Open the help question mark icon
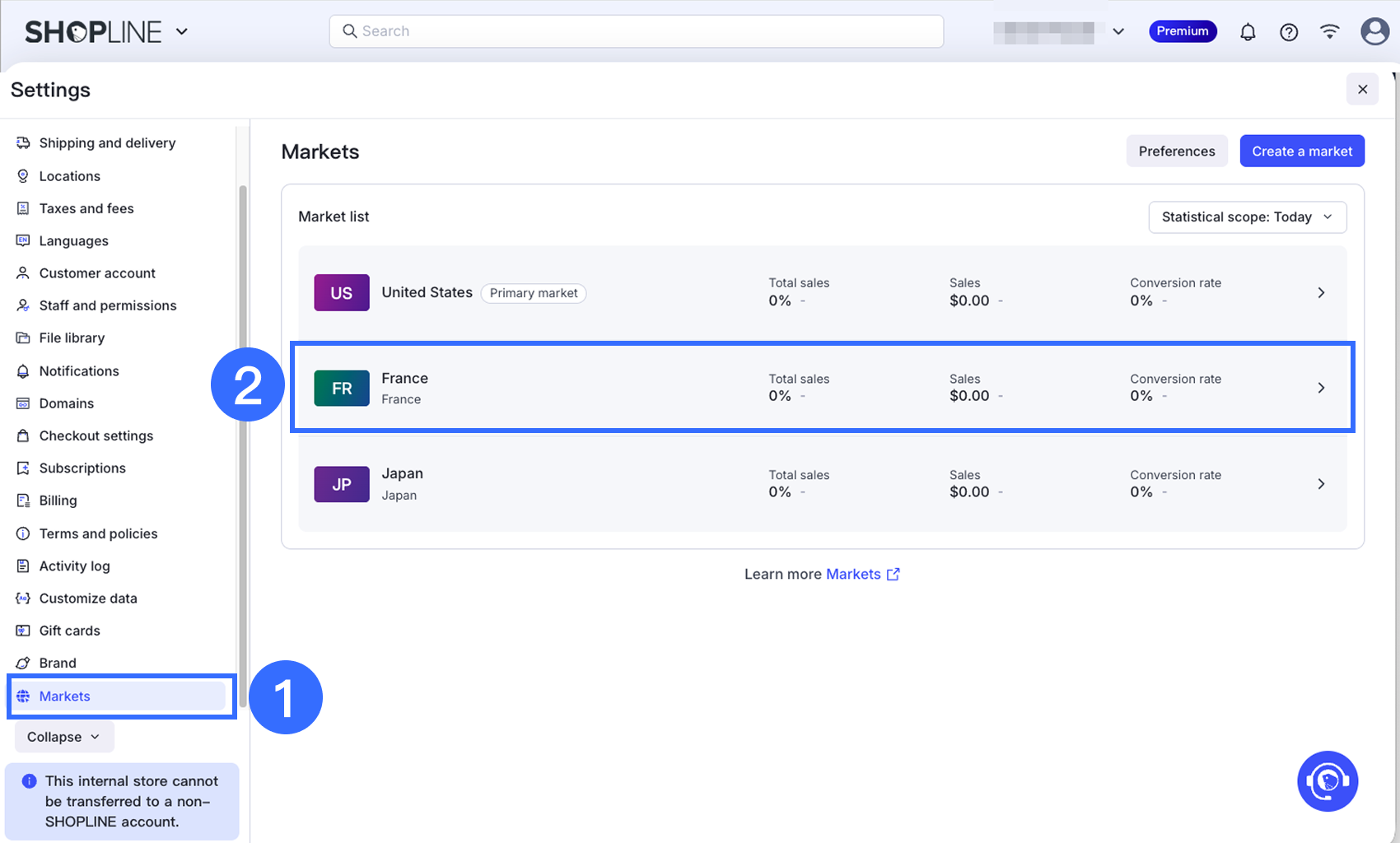The width and height of the screenshot is (1400, 843). click(1289, 32)
